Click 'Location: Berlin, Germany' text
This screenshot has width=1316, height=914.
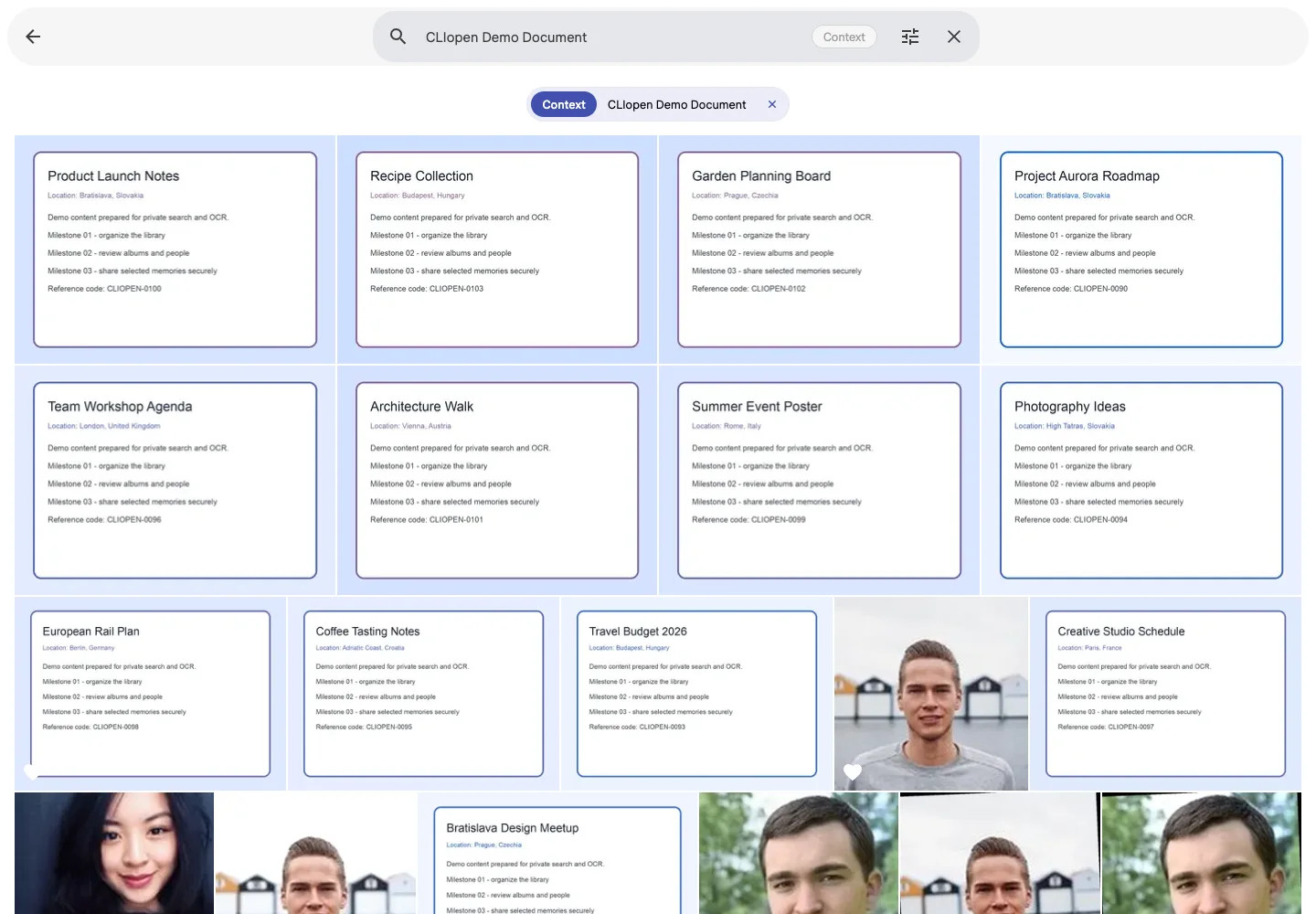coord(79,648)
